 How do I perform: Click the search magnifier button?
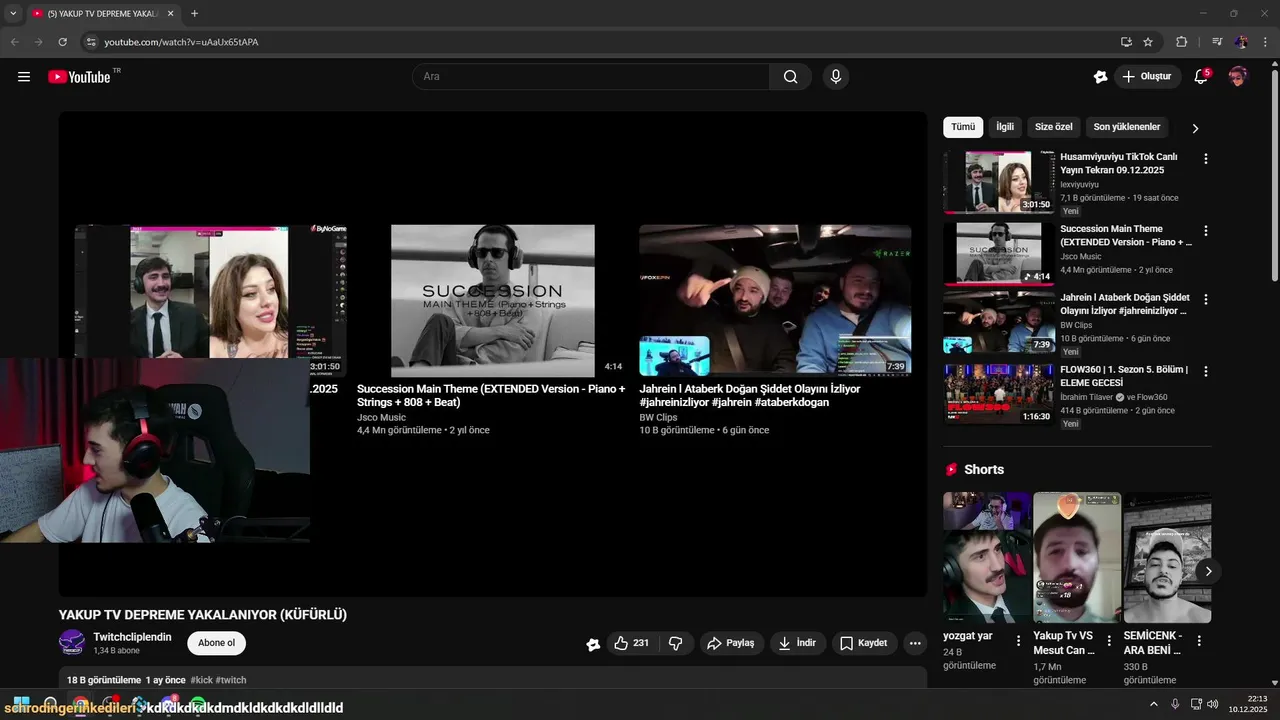tap(791, 77)
